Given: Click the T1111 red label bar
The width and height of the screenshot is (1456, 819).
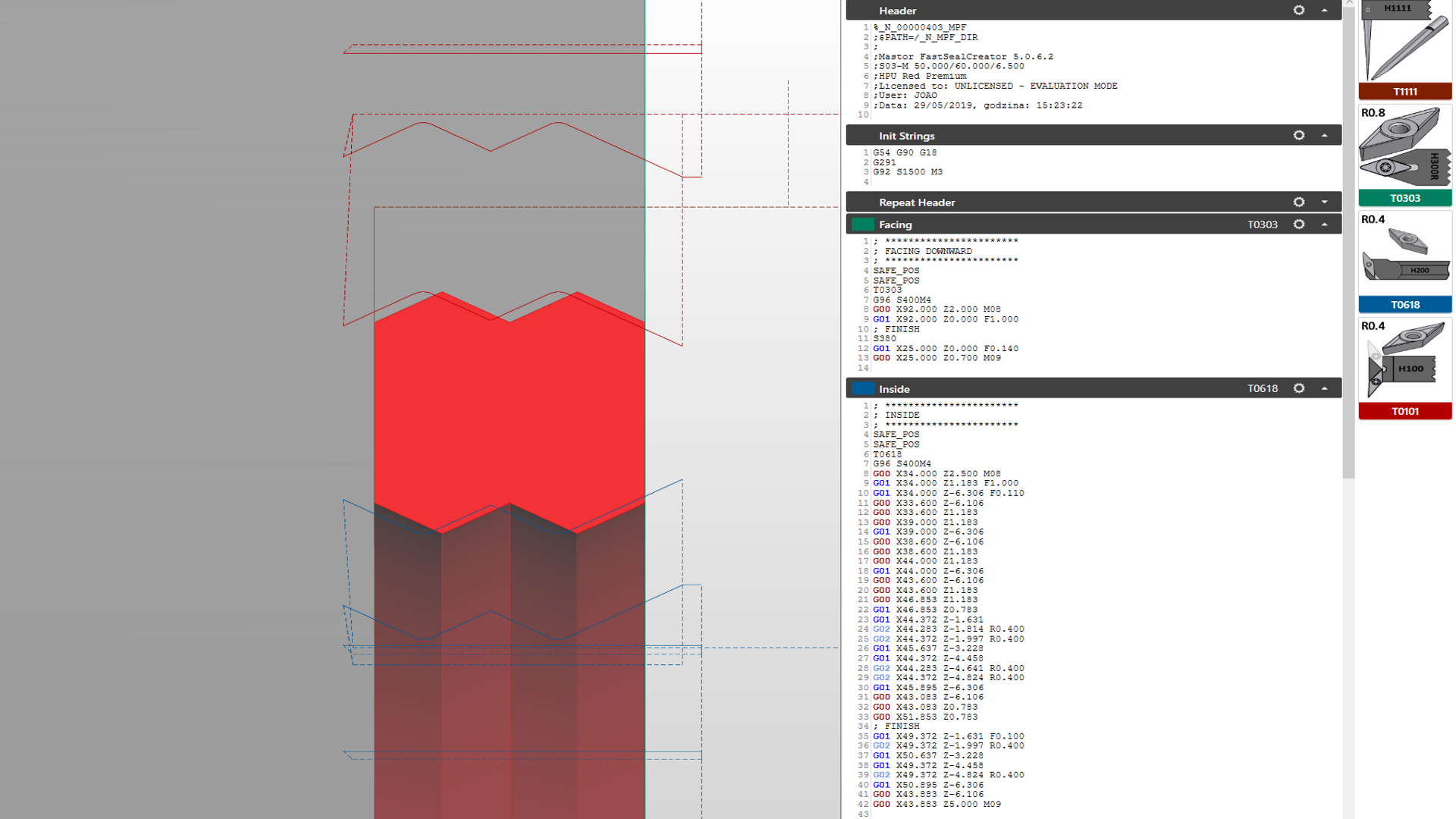Looking at the screenshot, I should click(x=1405, y=91).
